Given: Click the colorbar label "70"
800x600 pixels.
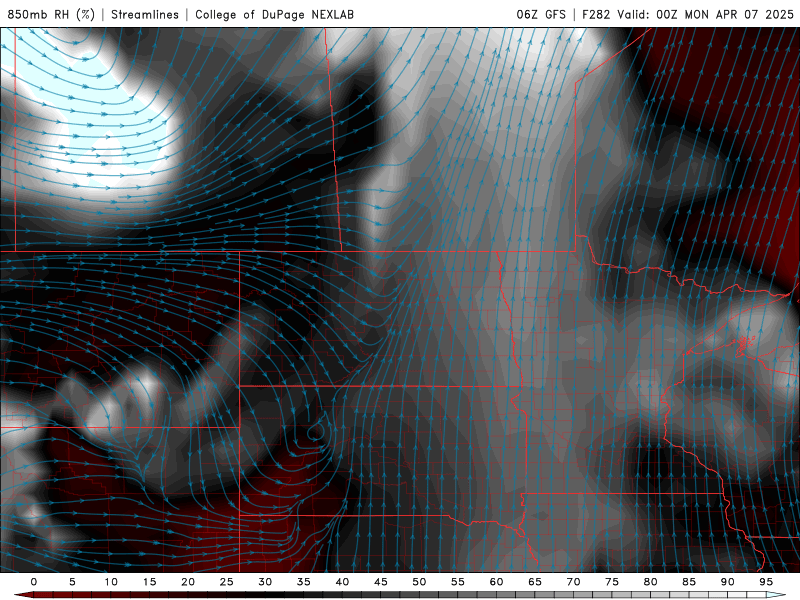Looking at the screenshot, I should click(x=573, y=582).
